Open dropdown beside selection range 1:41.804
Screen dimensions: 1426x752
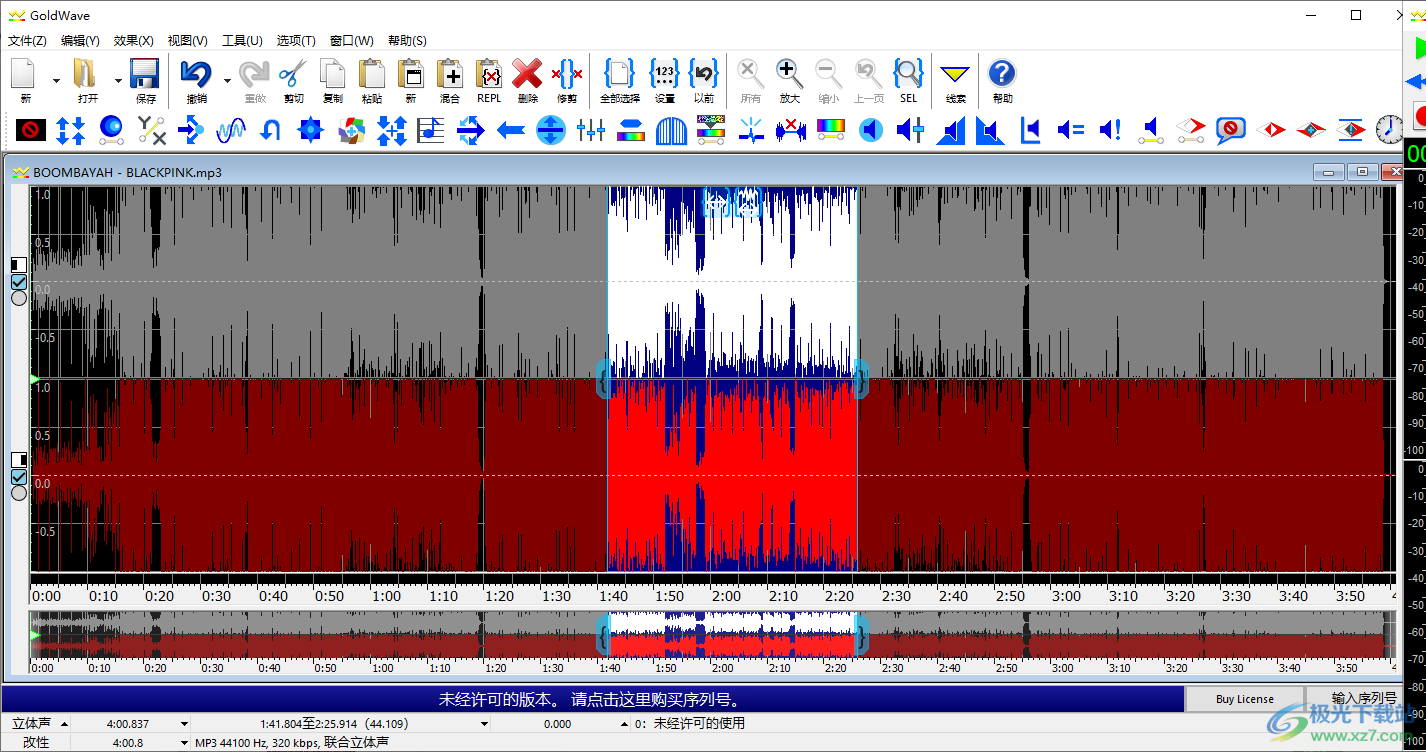485,723
